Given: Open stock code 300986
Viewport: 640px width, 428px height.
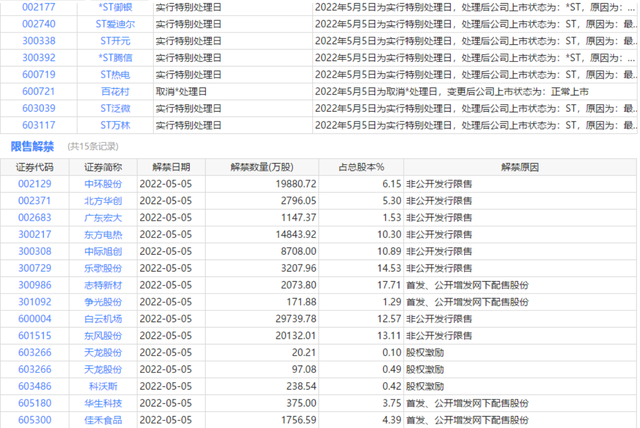Looking at the screenshot, I should tap(35, 285).
